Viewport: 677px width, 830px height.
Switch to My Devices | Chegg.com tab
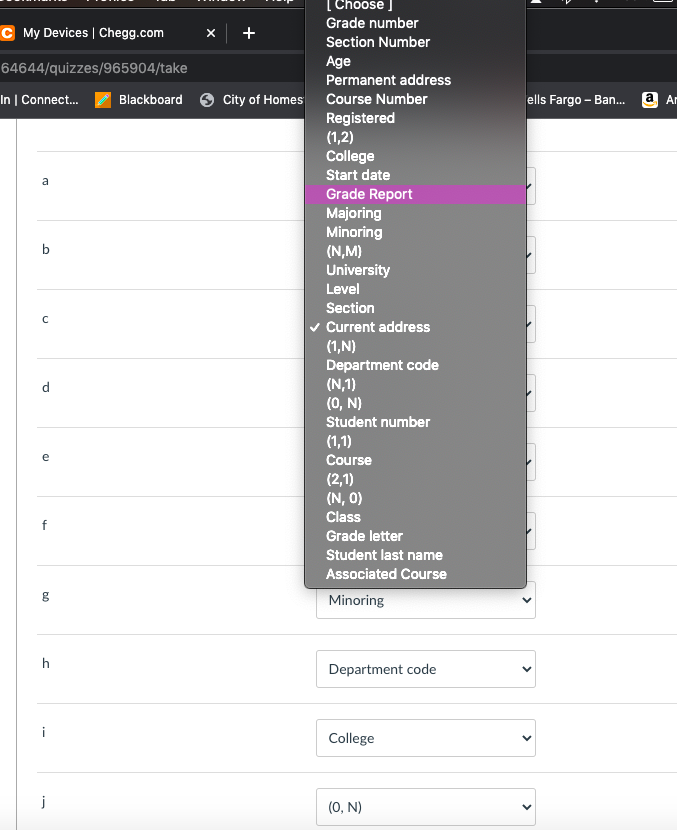[x=93, y=33]
